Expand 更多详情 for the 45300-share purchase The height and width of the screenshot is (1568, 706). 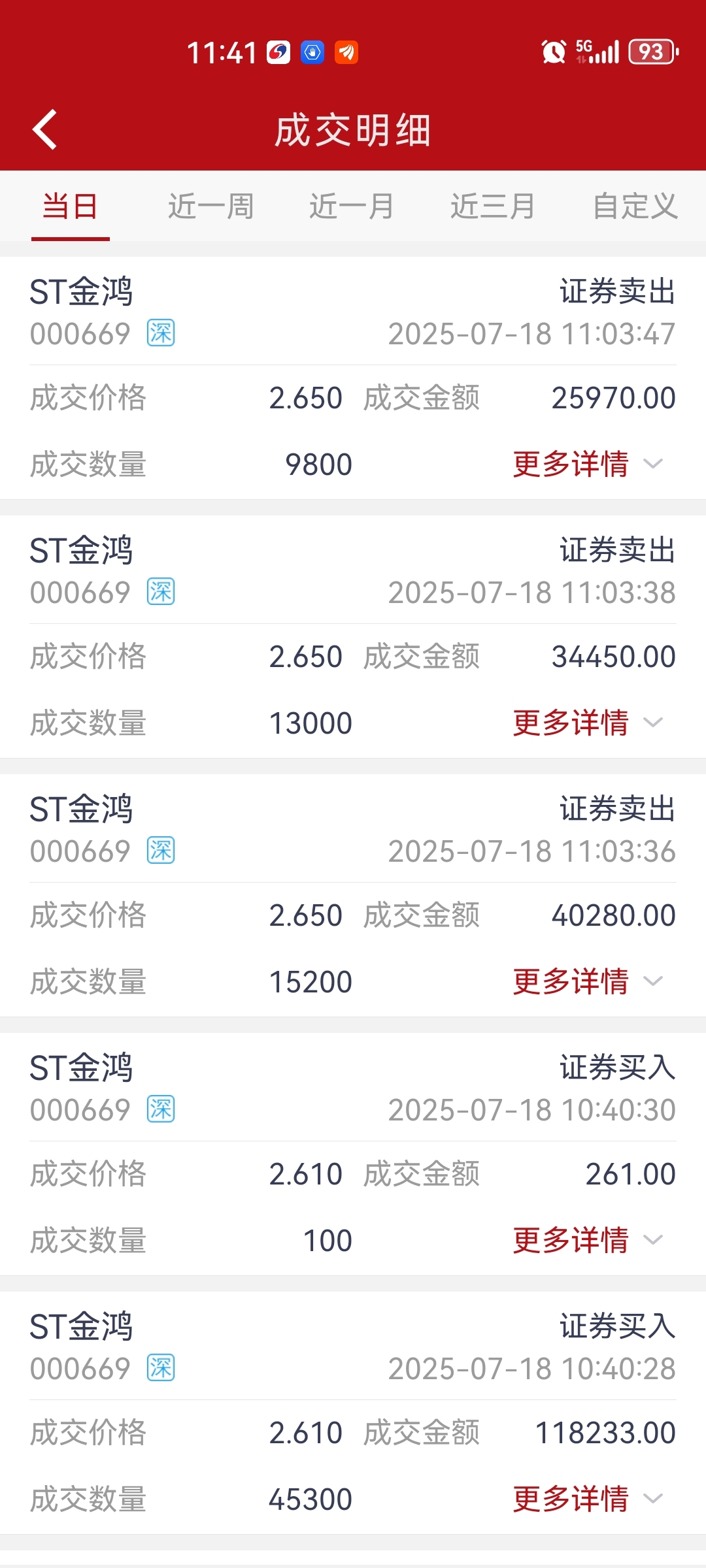[588, 1499]
